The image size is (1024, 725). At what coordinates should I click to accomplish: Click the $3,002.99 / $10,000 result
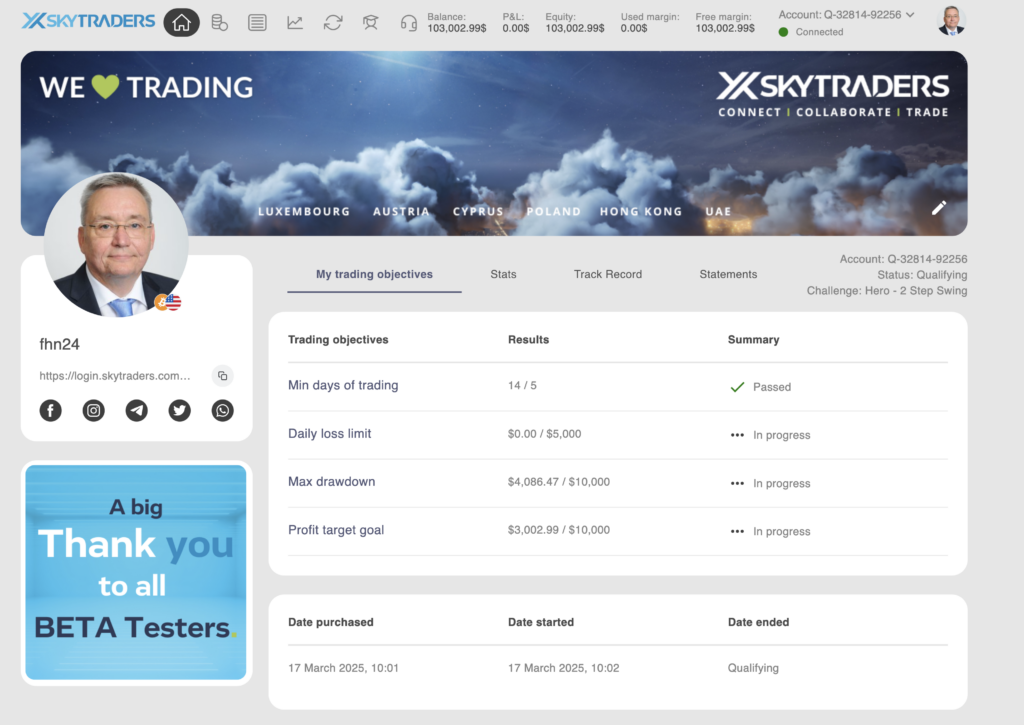click(559, 530)
